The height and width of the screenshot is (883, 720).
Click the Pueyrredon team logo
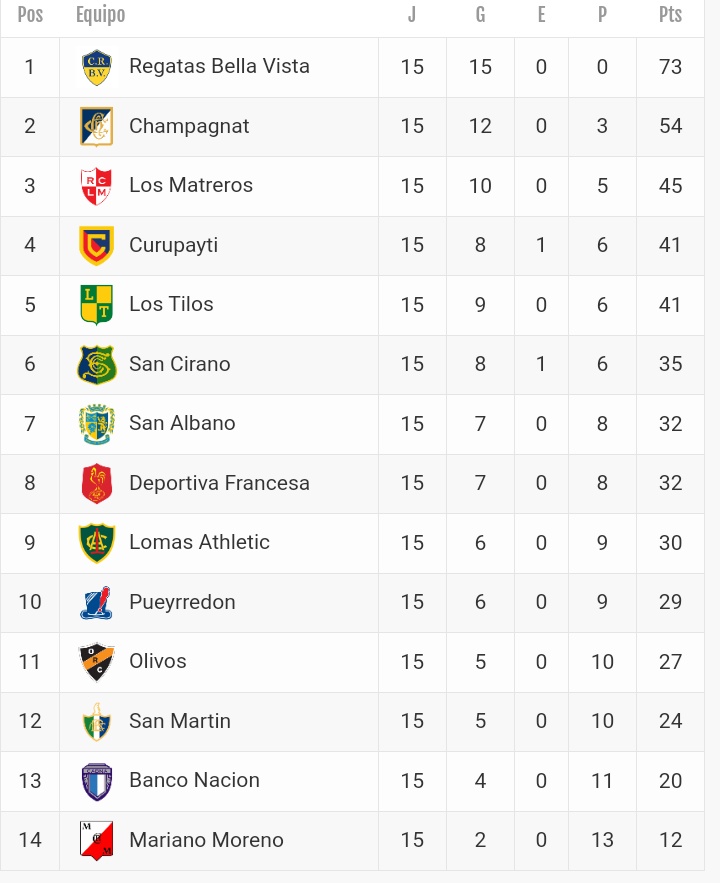pyautogui.click(x=97, y=602)
